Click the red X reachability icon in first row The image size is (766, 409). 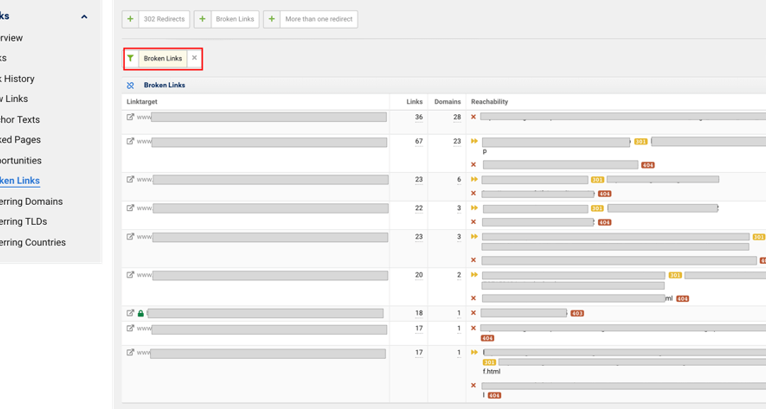click(473, 117)
